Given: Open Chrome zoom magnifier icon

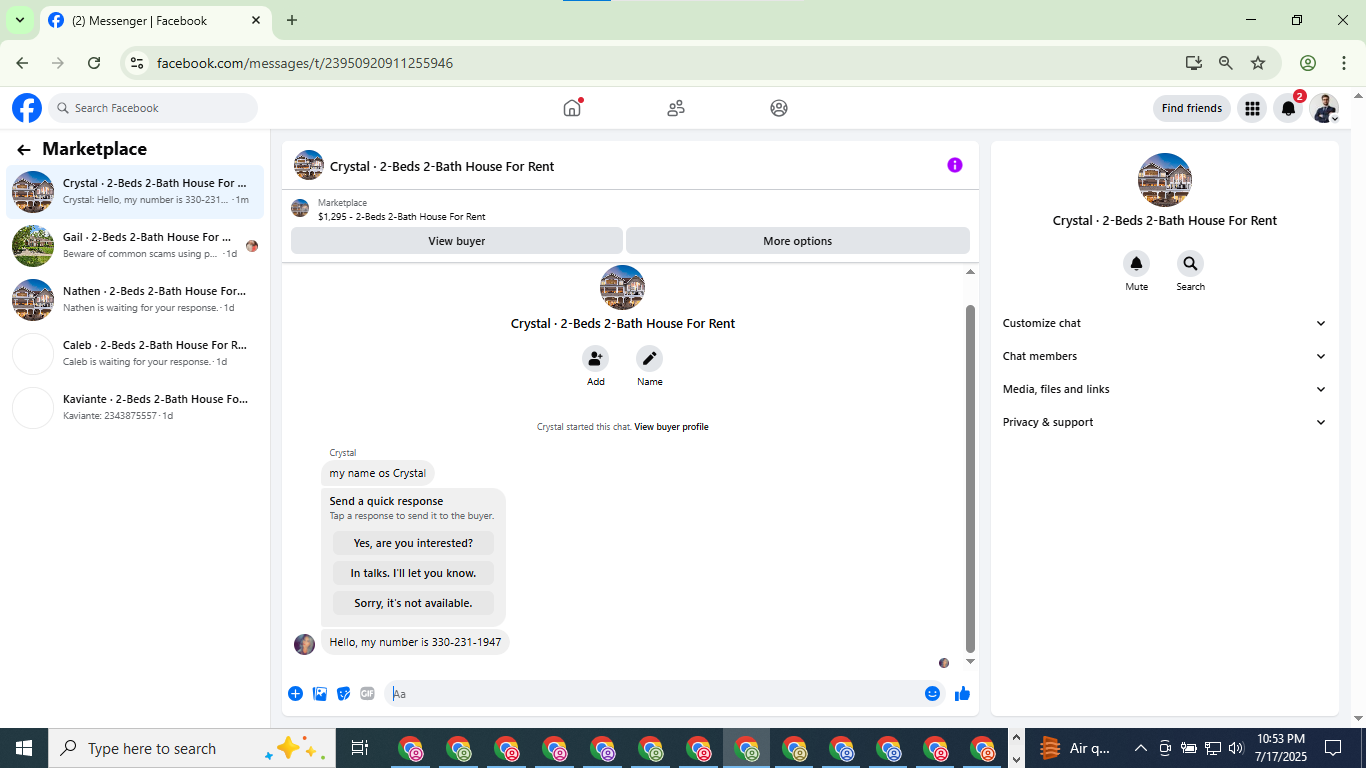Looking at the screenshot, I should pyautogui.click(x=1226, y=63).
